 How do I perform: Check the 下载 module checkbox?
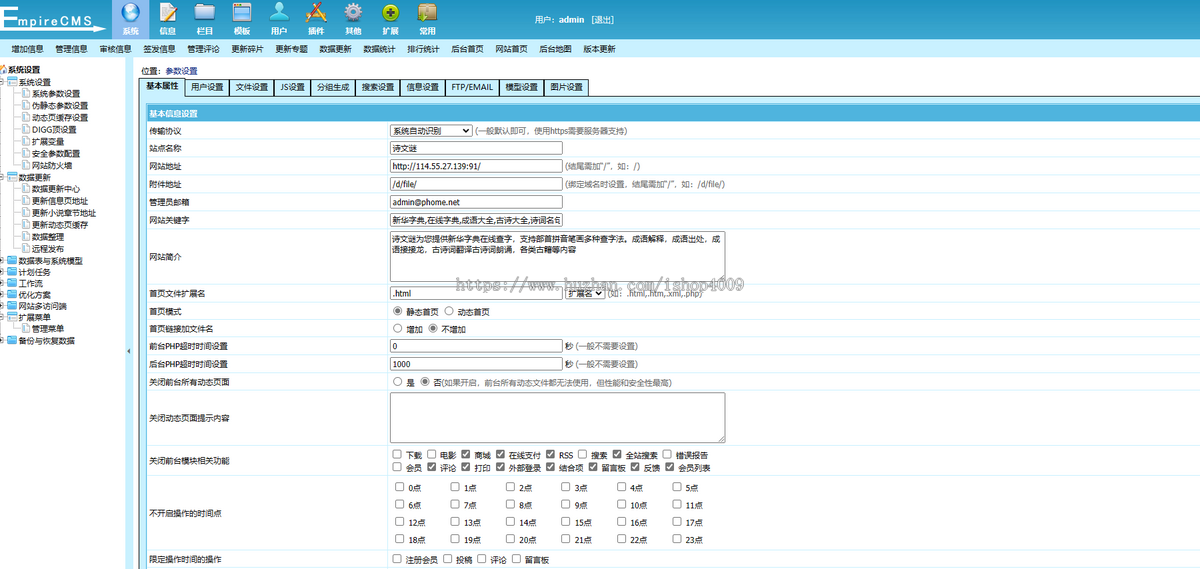pyautogui.click(x=398, y=454)
